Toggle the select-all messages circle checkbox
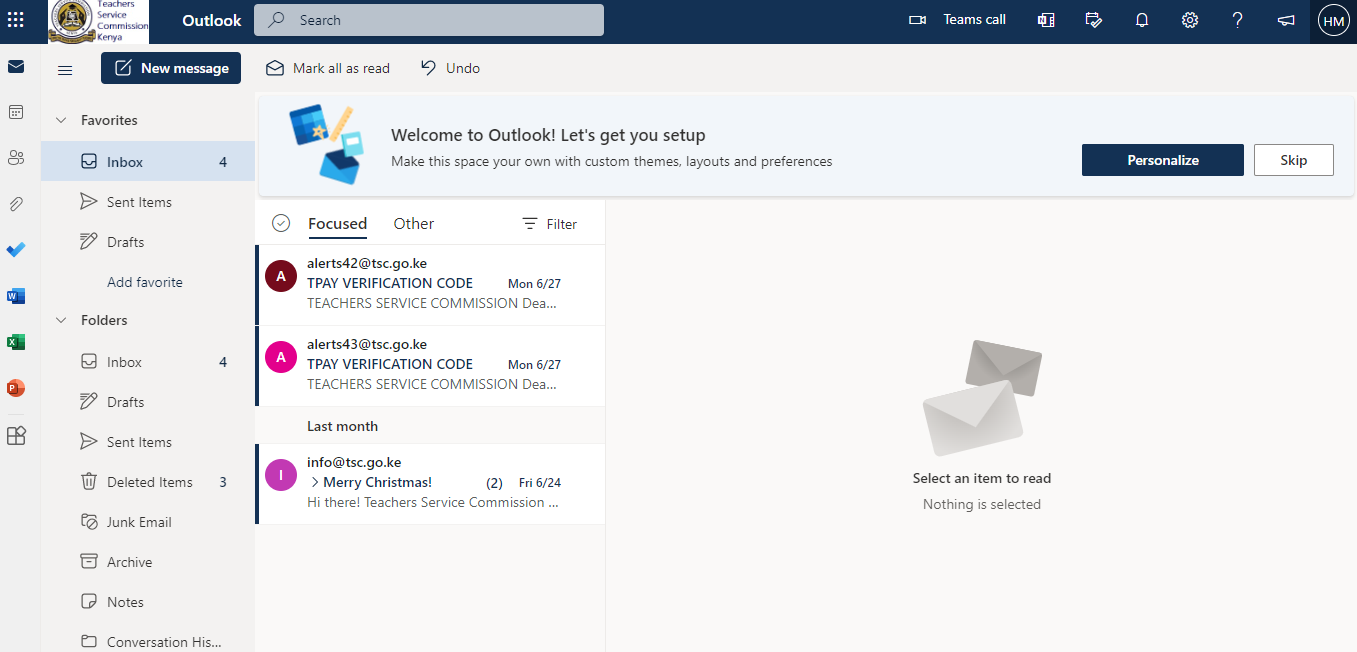This screenshot has height=652, width=1357. coord(281,224)
